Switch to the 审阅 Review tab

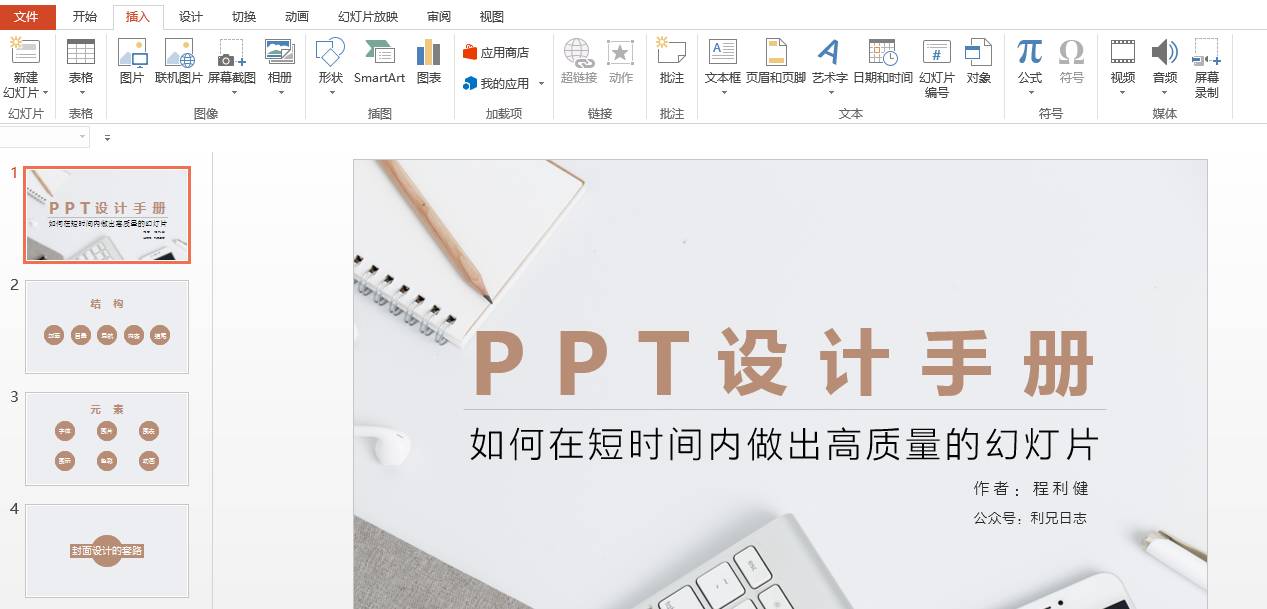(x=438, y=17)
